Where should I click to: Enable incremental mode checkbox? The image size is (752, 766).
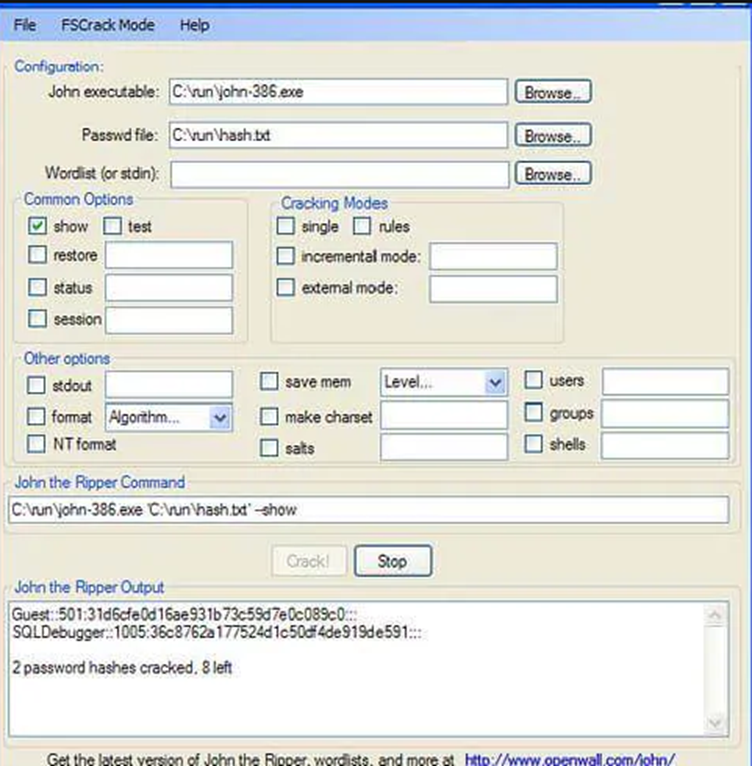click(286, 255)
